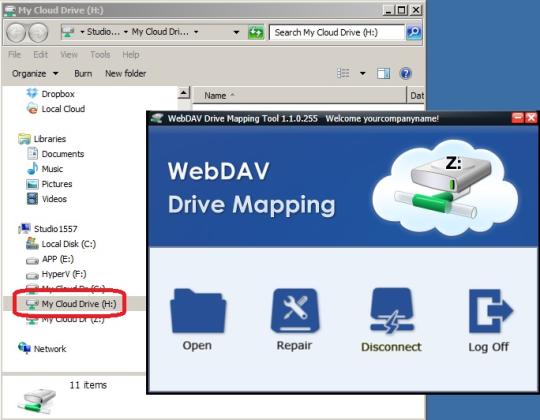Click the Disconnect drive icon

392,311
